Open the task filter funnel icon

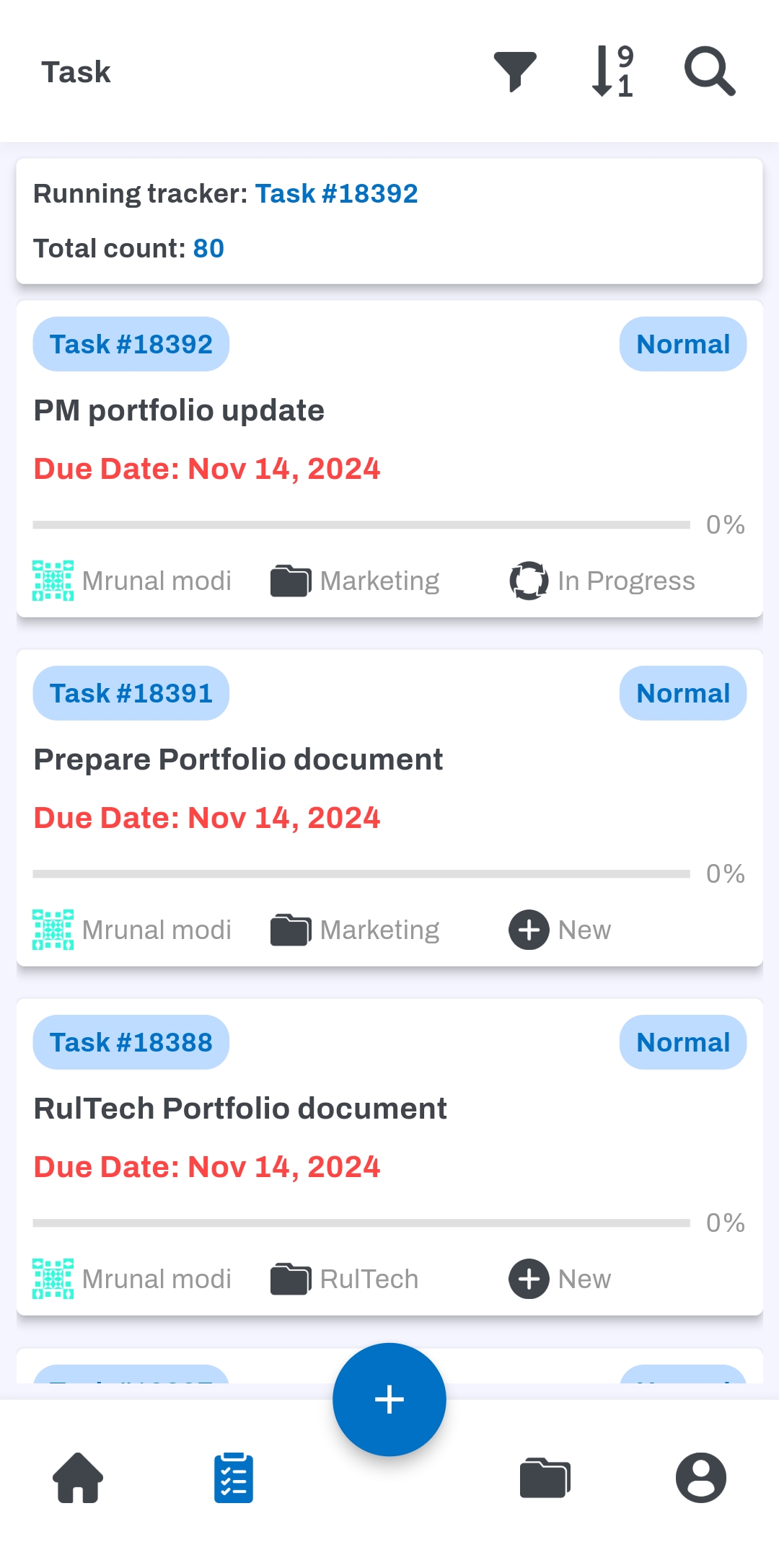point(515,71)
